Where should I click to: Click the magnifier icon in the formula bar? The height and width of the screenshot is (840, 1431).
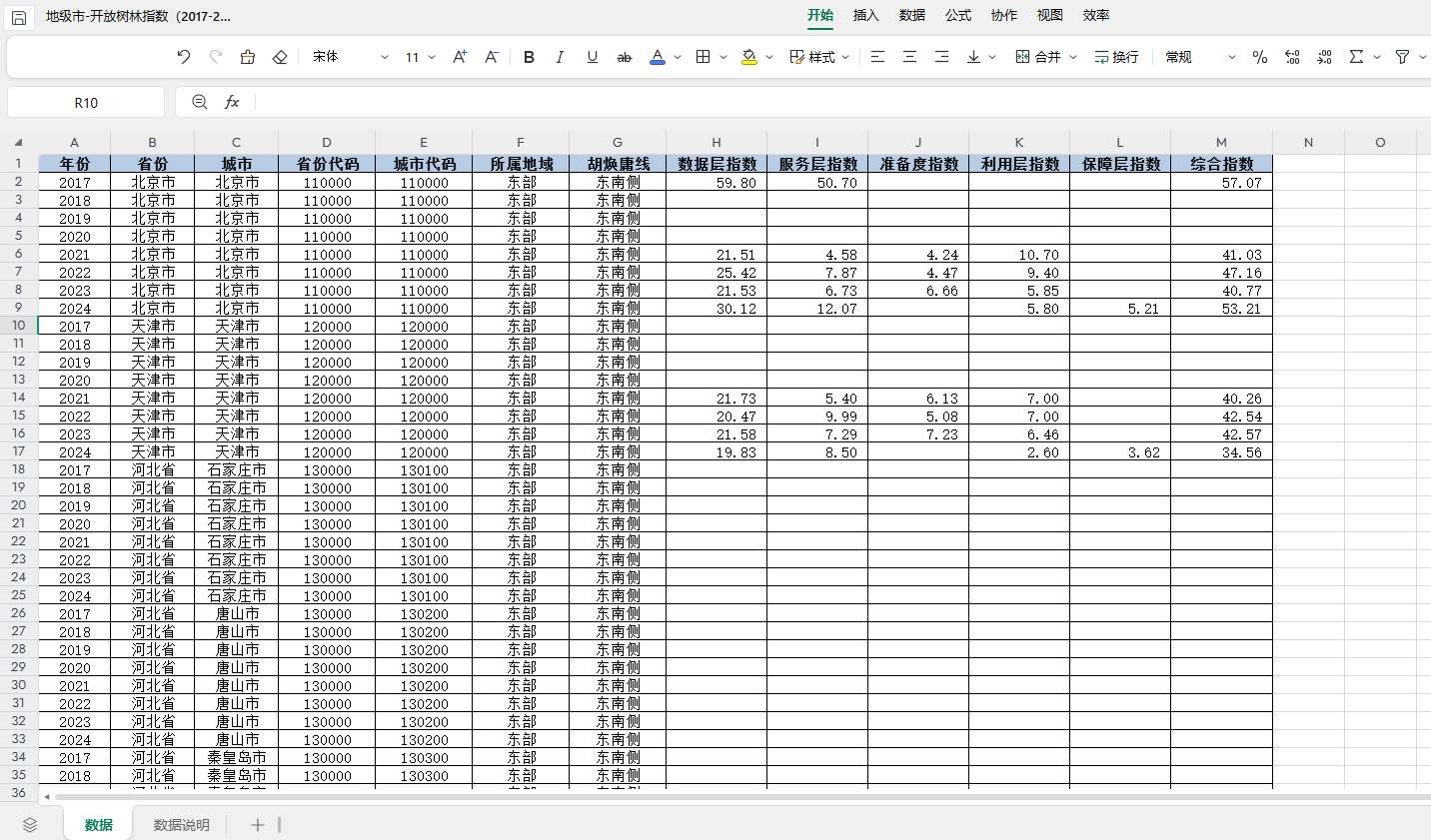(x=200, y=102)
